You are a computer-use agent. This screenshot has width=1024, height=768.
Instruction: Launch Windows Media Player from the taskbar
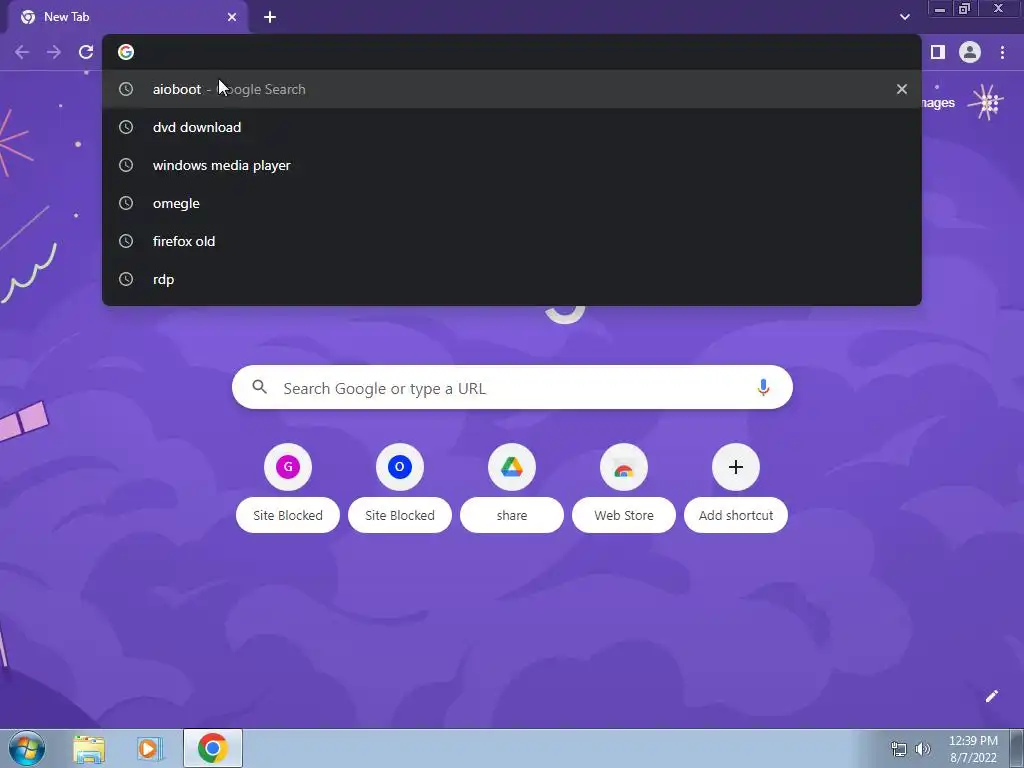point(150,749)
